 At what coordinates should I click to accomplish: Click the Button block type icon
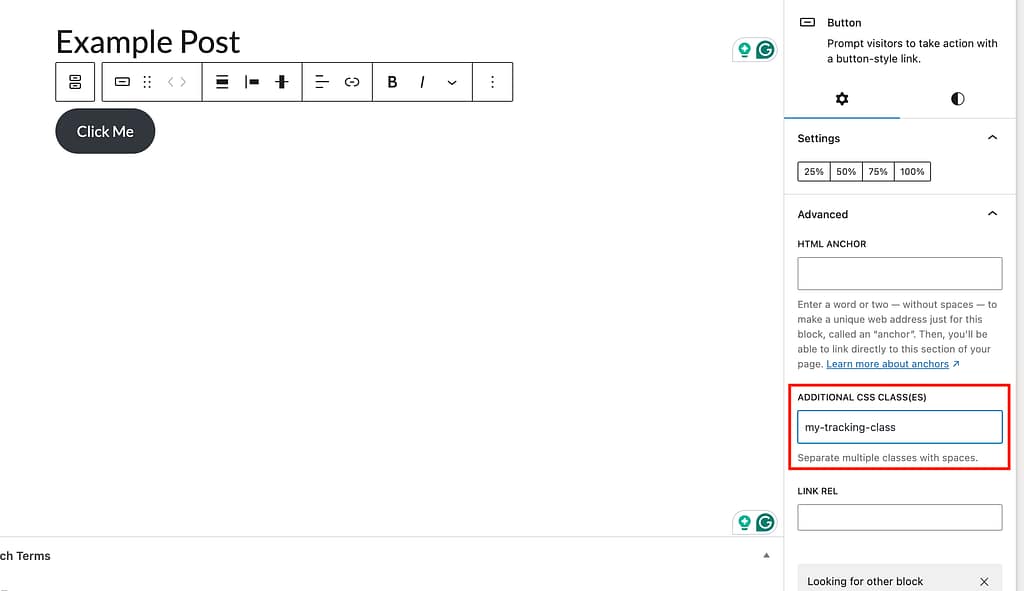pyautogui.click(x=122, y=82)
